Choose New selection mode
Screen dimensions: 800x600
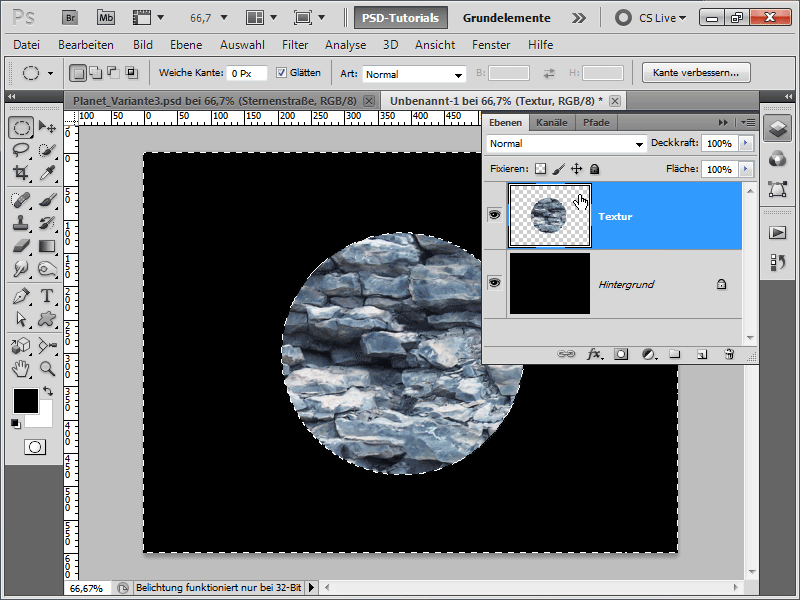point(78,73)
